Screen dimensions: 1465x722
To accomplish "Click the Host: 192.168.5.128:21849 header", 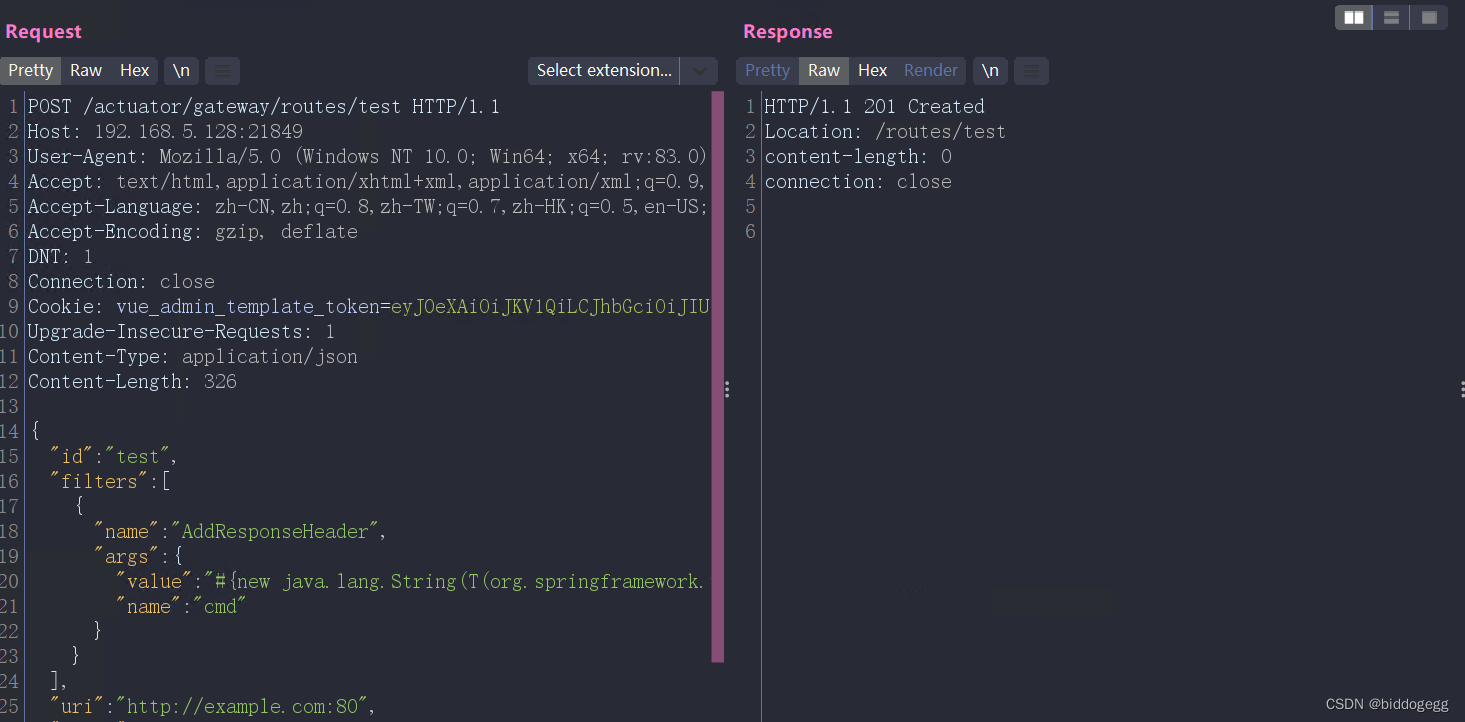I will pyautogui.click(x=165, y=131).
